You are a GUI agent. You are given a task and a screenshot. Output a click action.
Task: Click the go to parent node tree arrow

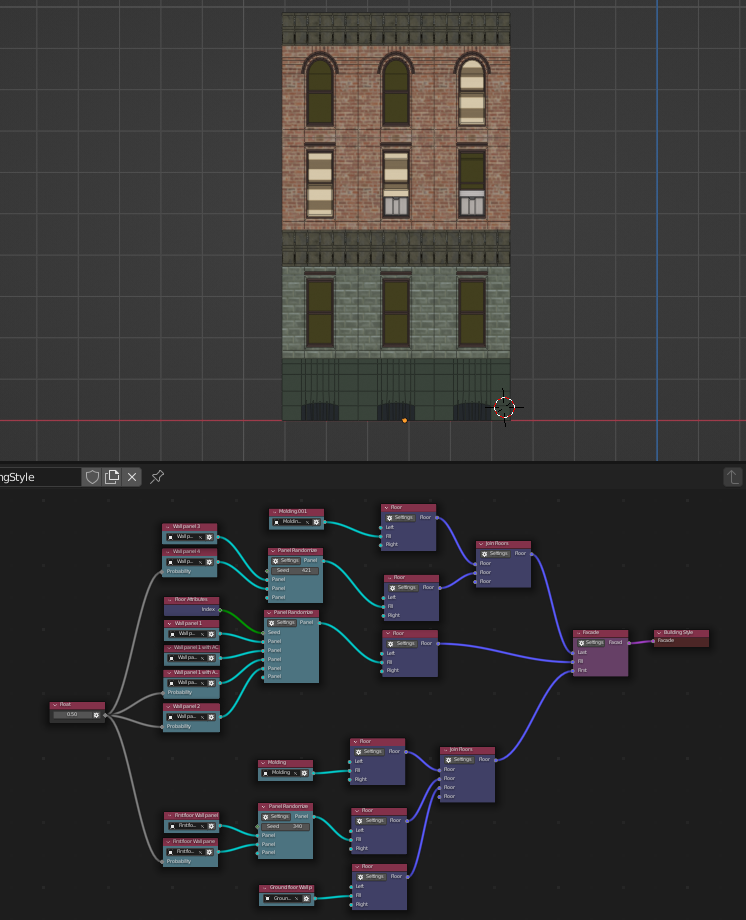pyautogui.click(x=733, y=477)
